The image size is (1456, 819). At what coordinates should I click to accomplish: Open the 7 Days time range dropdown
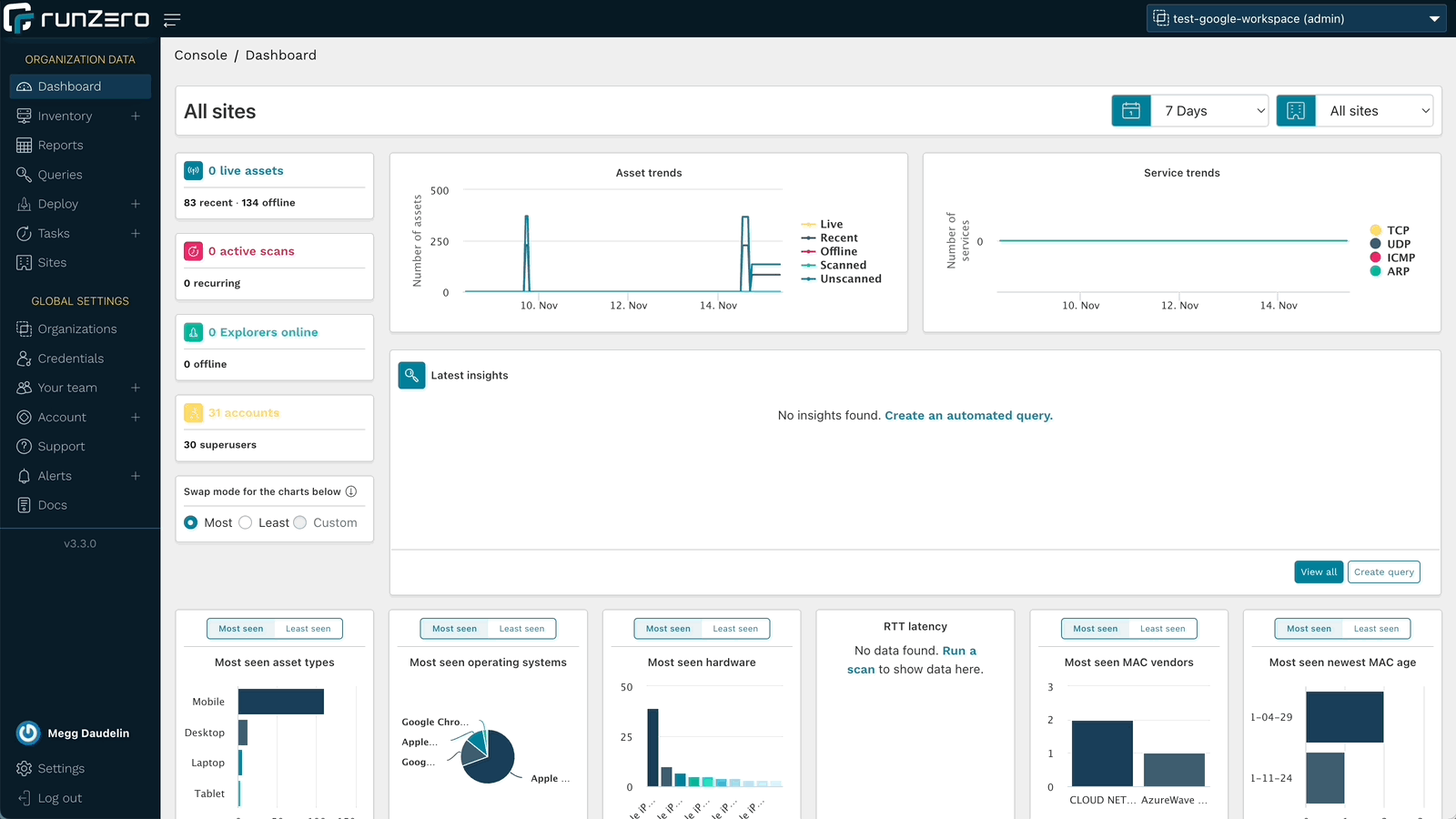coord(1210,111)
